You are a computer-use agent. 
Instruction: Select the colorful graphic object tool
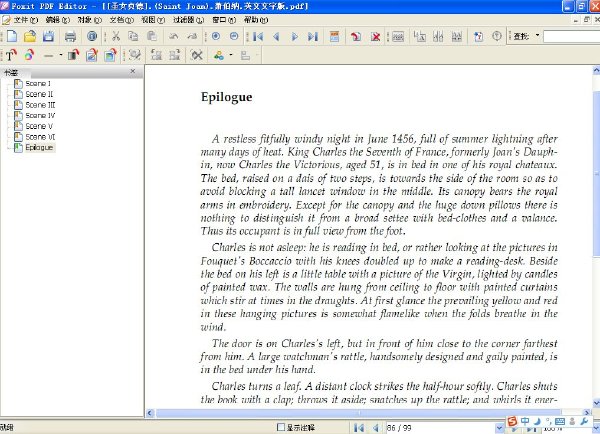click(29, 55)
